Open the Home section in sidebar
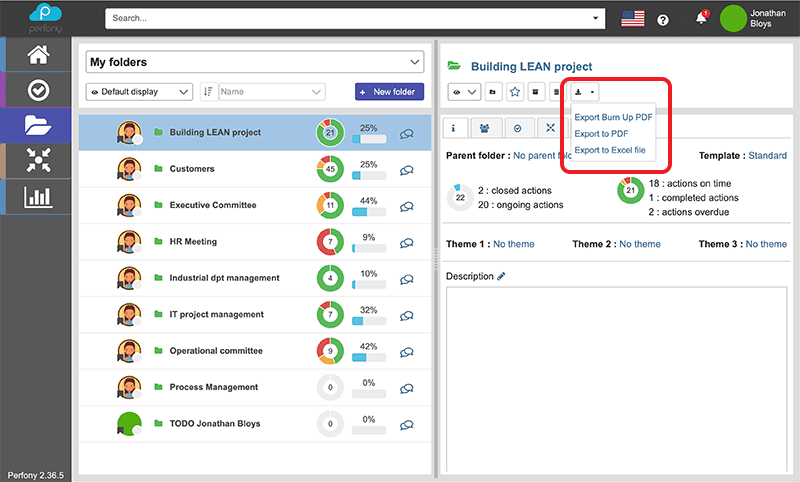The image size is (800, 482). tap(37, 54)
